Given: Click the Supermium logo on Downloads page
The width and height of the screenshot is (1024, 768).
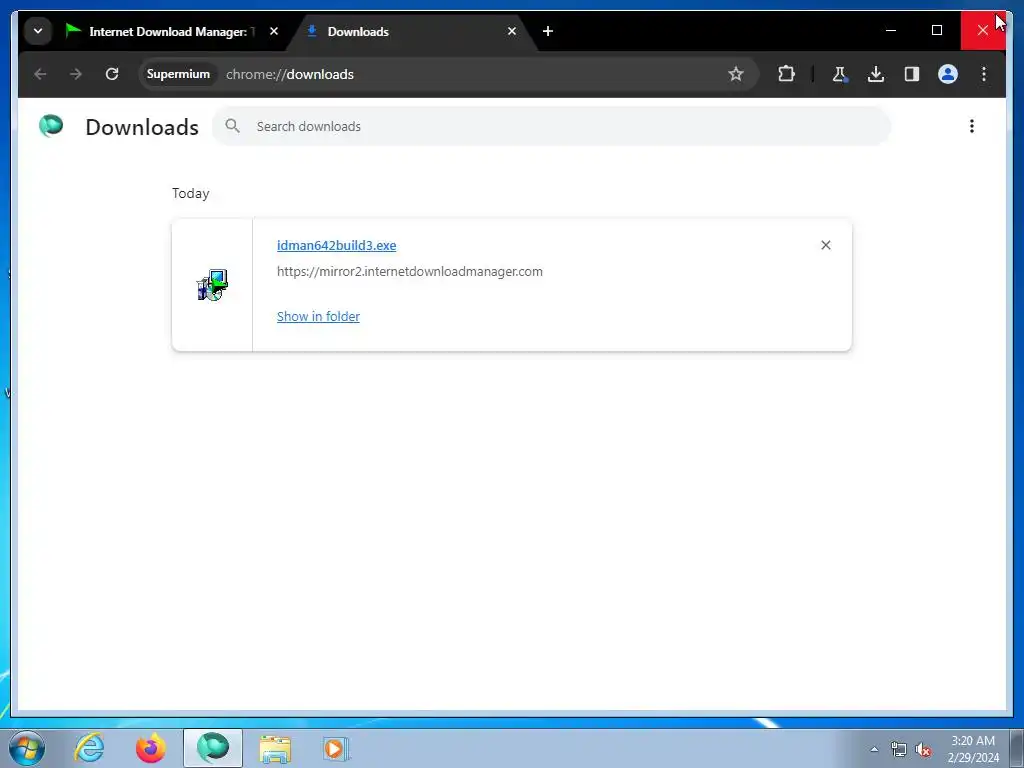Looking at the screenshot, I should pos(51,125).
